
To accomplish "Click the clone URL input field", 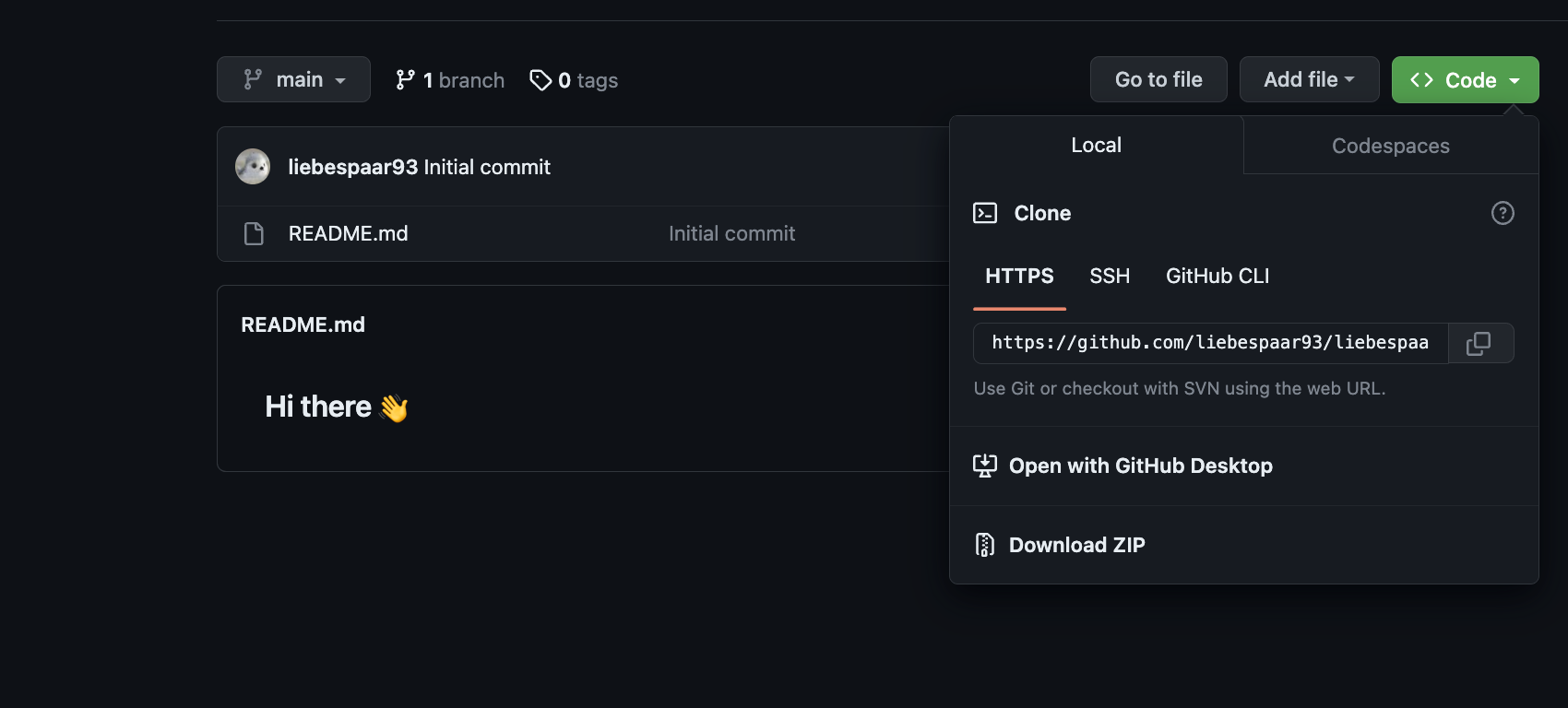I will coord(1210,343).
